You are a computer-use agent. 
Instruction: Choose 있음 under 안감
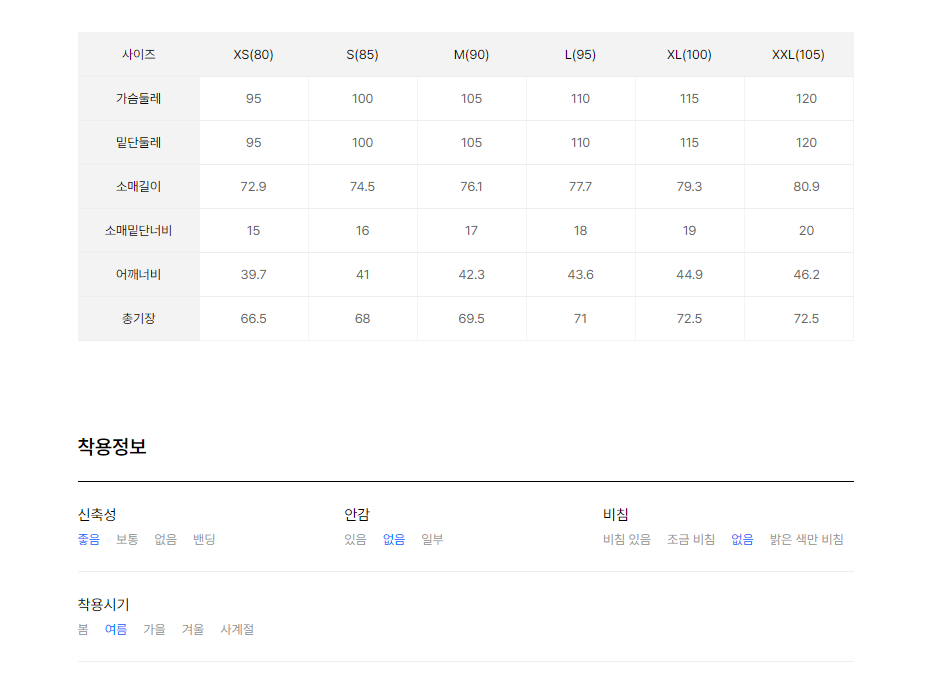coord(355,540)
